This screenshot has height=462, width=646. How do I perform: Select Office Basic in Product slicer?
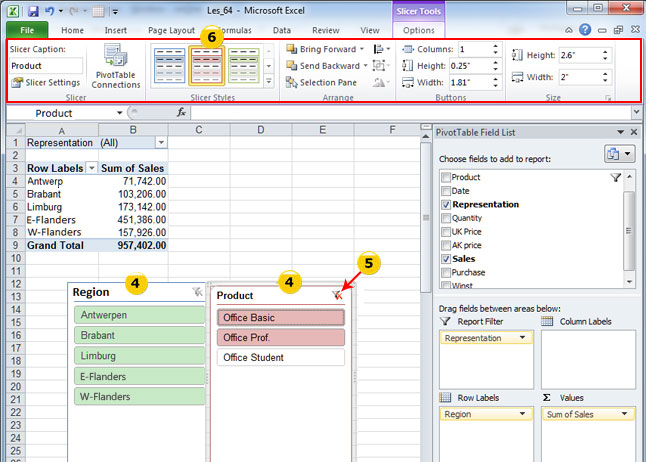tap(281, 317)
